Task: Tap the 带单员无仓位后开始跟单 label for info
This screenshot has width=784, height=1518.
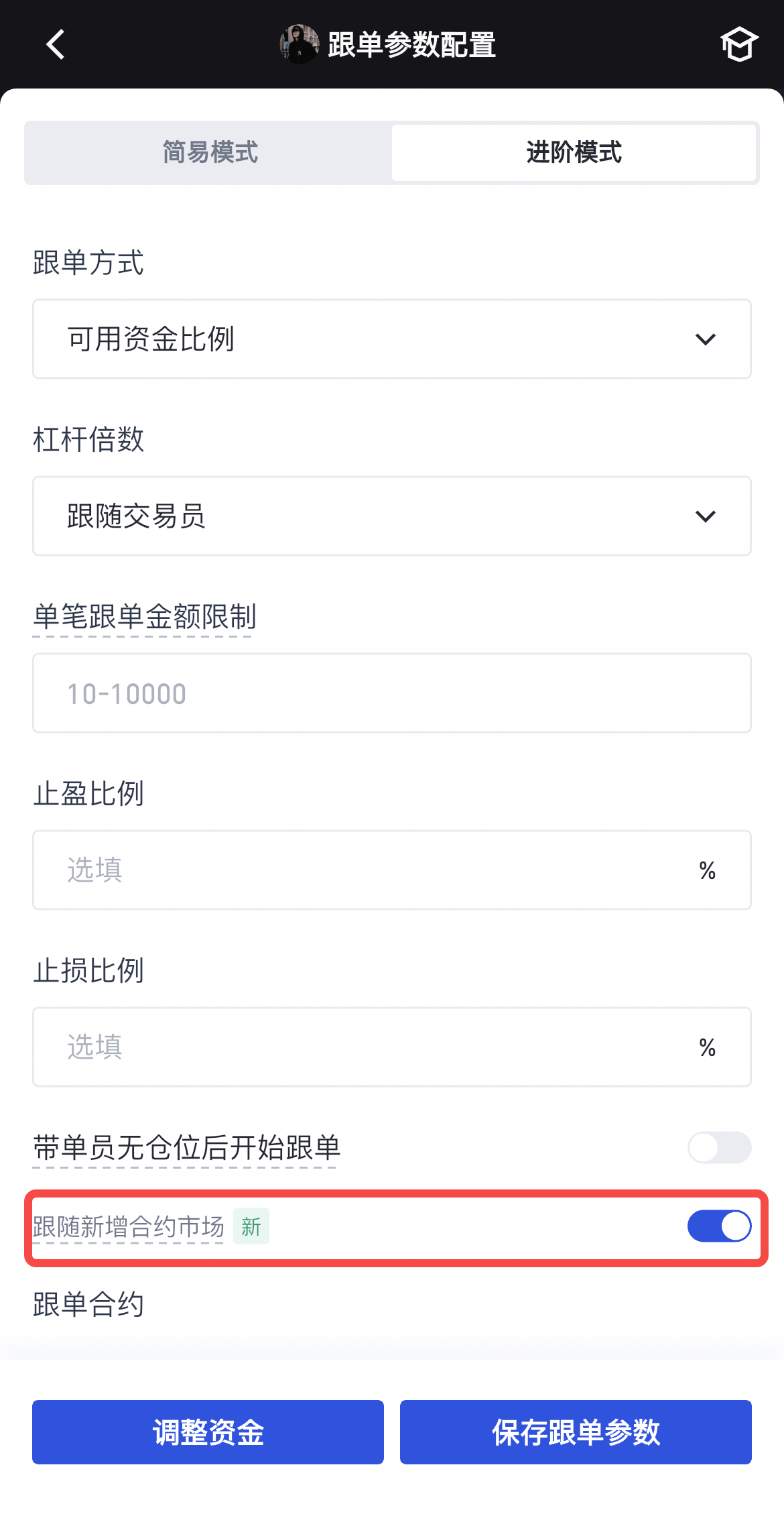Action: (186, 1148)
